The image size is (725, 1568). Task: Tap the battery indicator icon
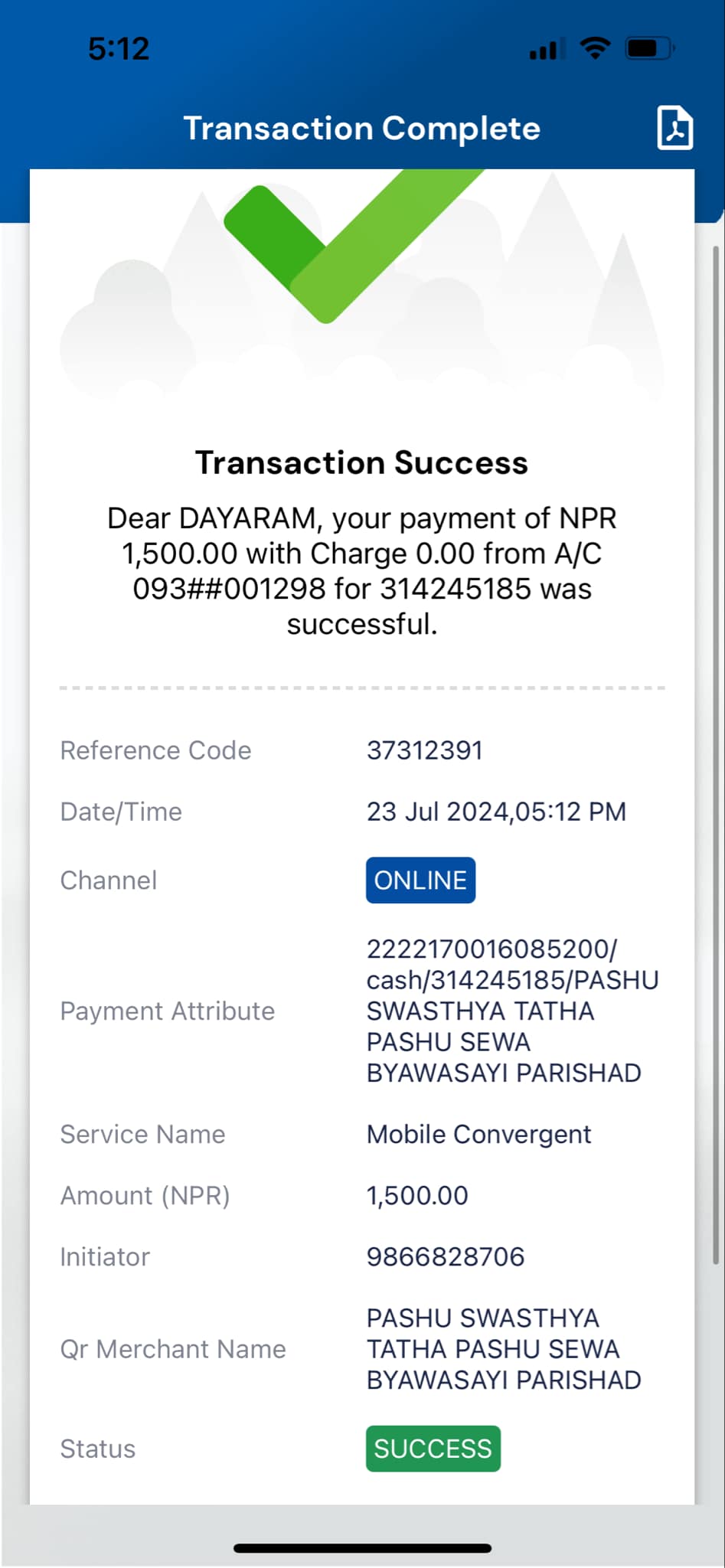pyautogui.click(x=649, y=48)
